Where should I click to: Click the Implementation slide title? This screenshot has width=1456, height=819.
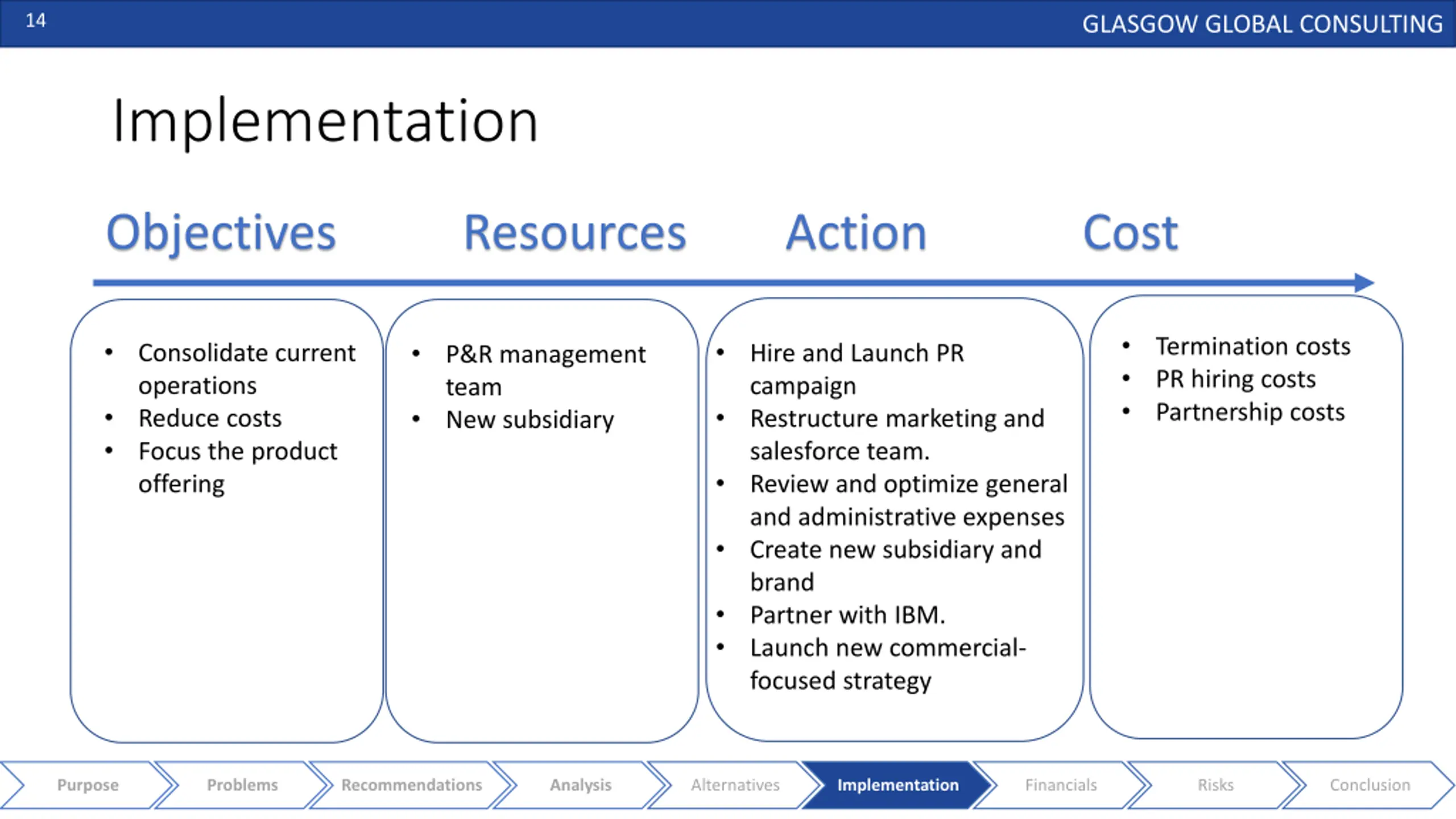pyautogui.click(x=325, y=121)
